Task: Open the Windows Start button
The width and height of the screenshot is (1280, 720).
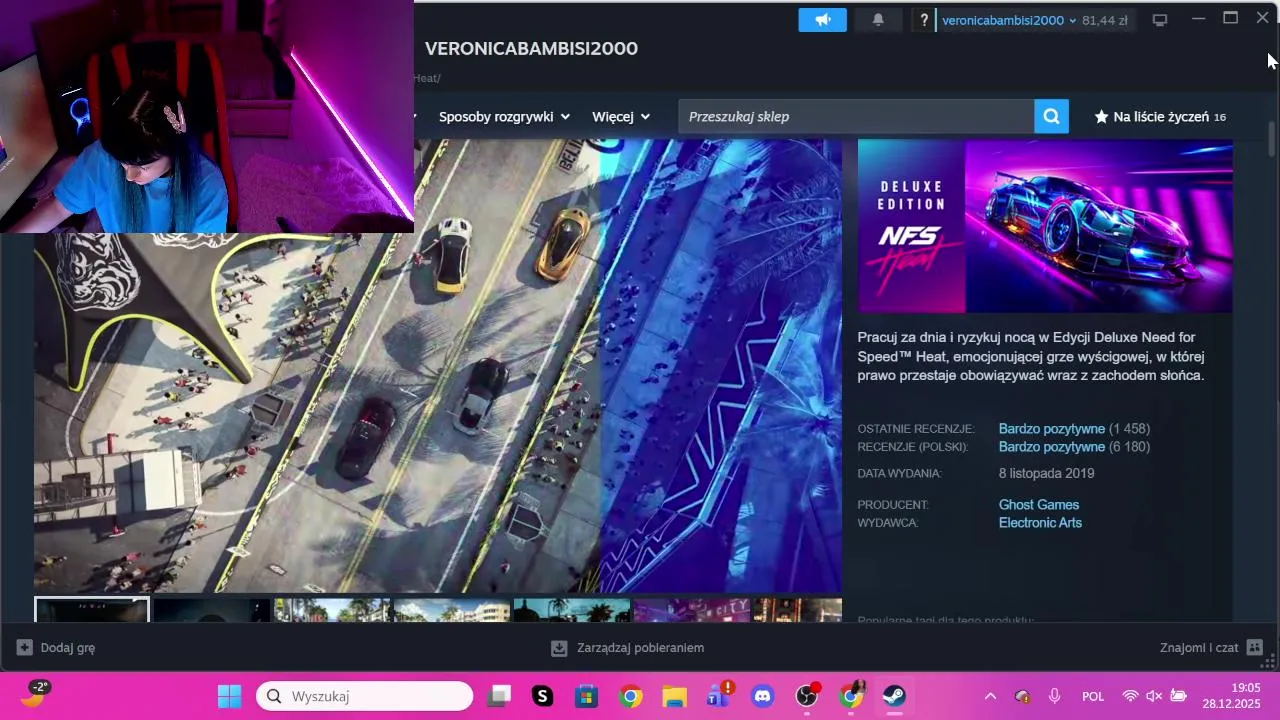Action: (x=229, y=696)
